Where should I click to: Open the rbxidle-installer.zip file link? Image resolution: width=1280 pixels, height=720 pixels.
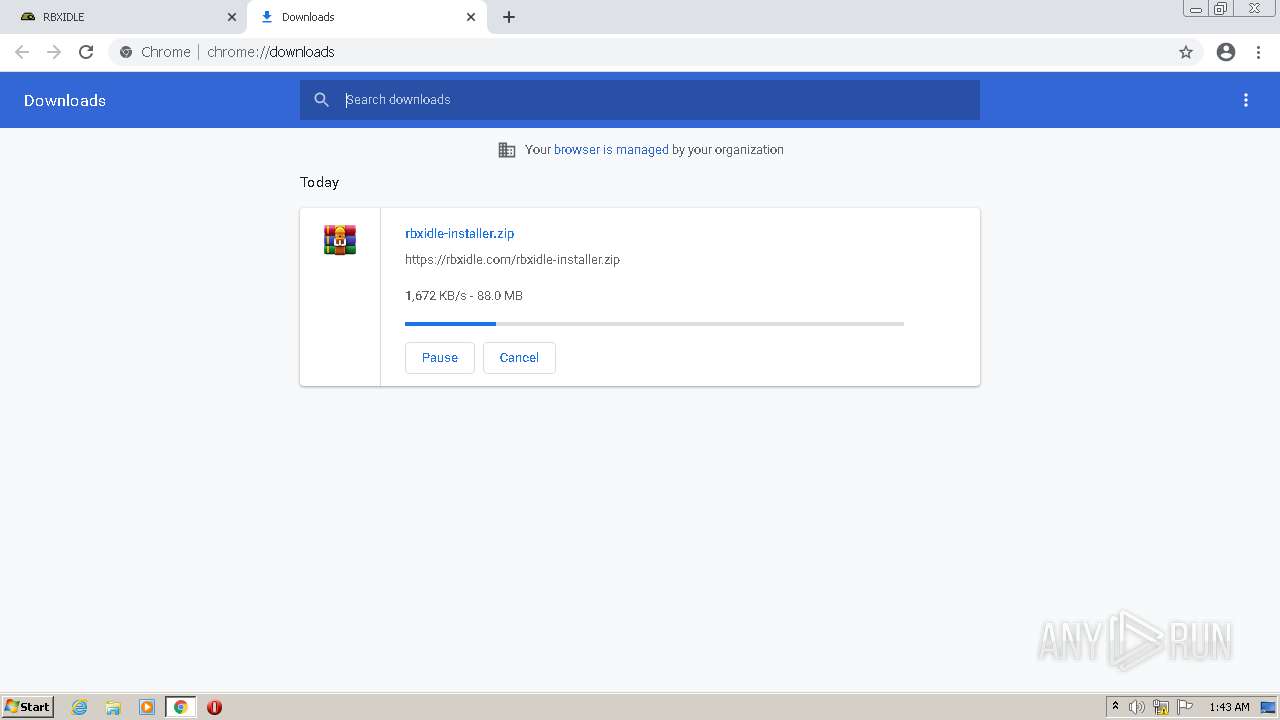coord(459,234)
